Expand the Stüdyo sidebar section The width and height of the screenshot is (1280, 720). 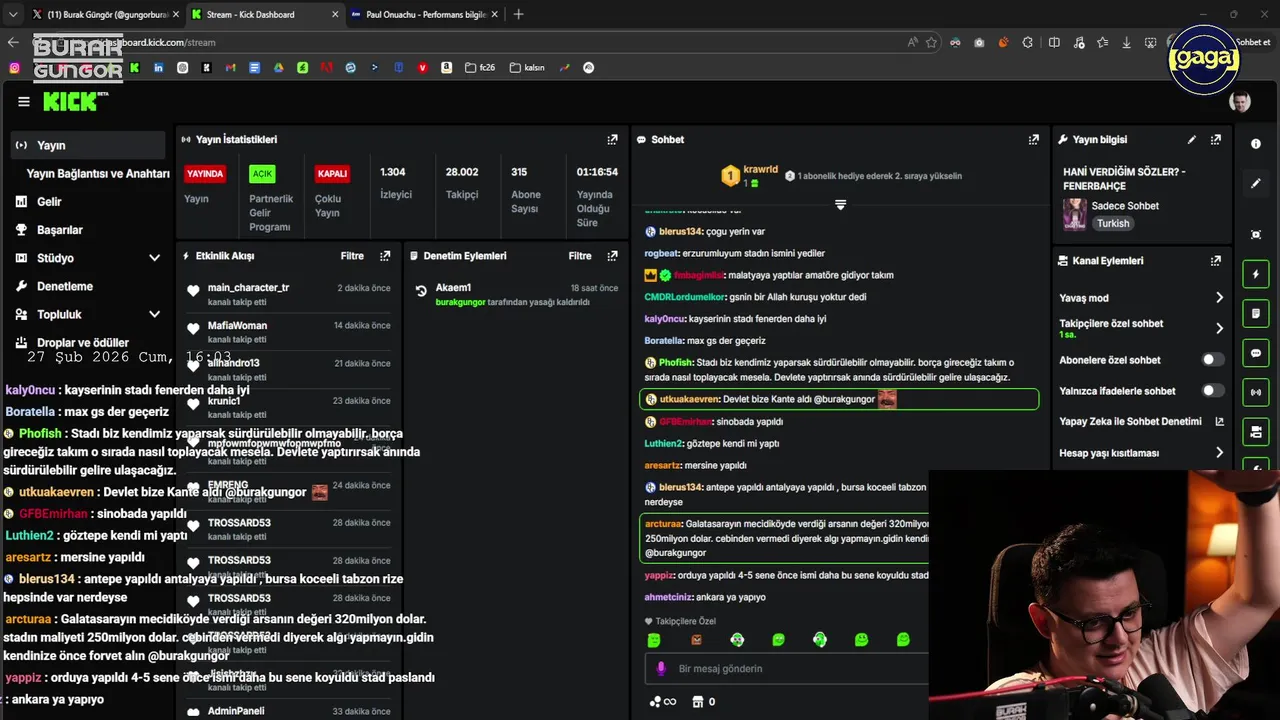point(154,258)
